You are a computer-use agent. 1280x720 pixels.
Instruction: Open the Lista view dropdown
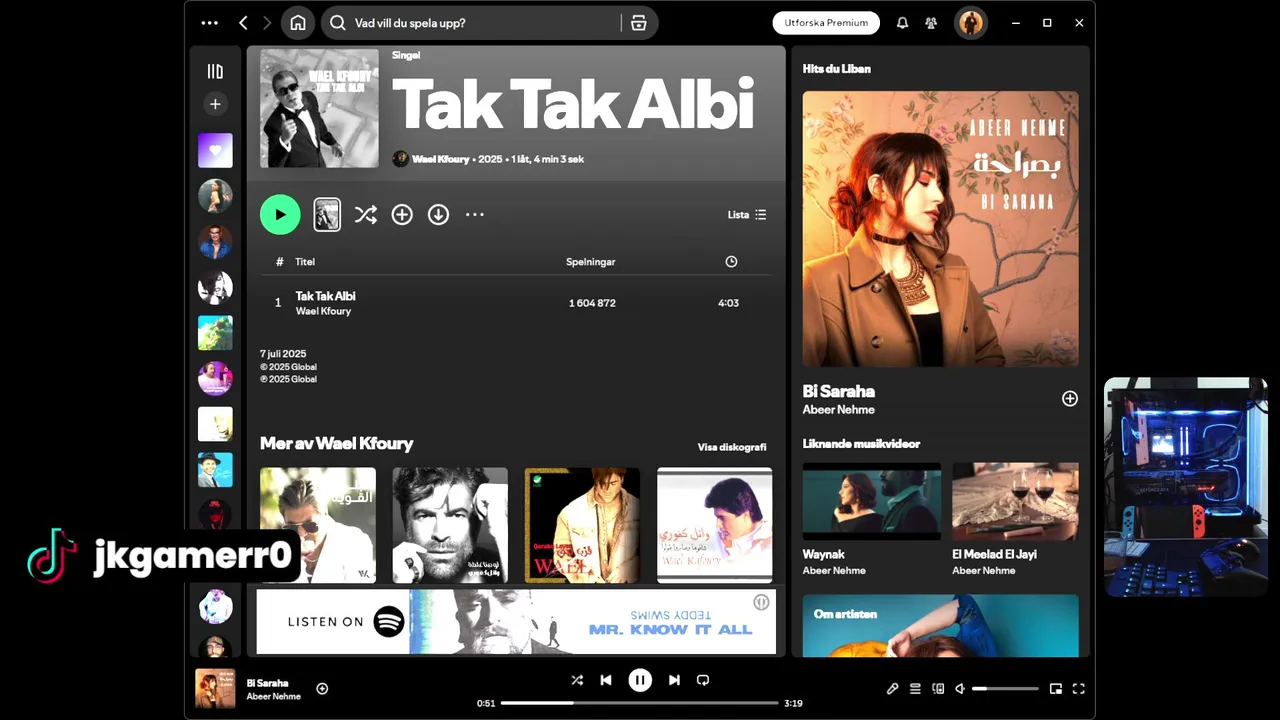[747, 215]
